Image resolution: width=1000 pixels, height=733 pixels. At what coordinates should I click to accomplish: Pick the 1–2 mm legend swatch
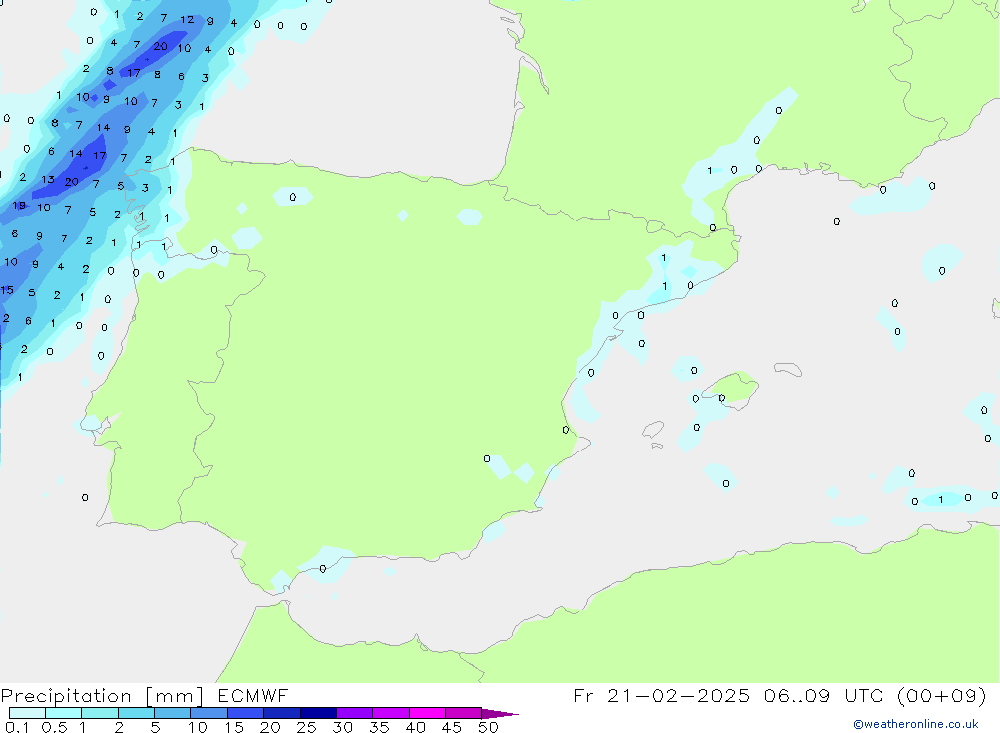(100, 713)
